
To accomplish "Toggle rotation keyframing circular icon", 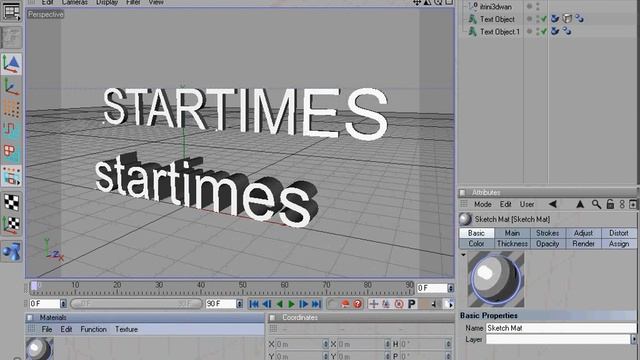I will [x=399, y=304].
